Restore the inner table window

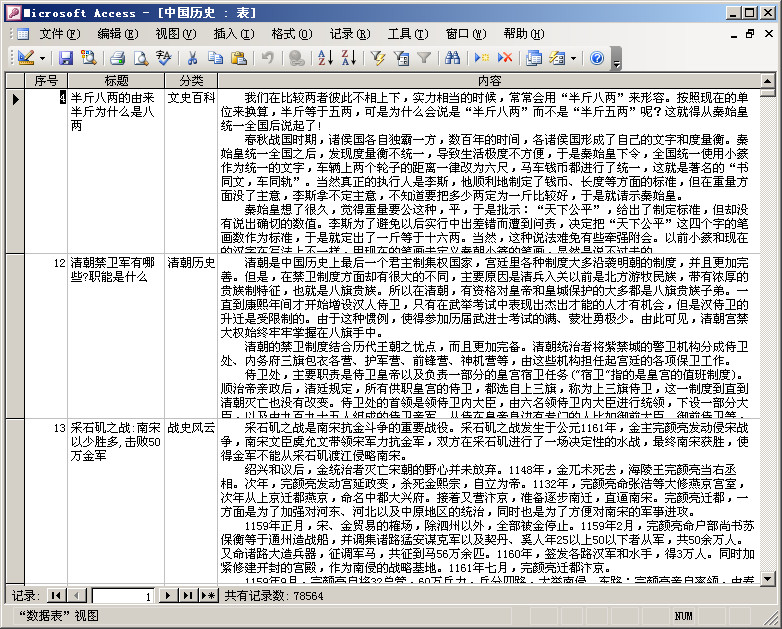pyautogui.click(x=751, y=34)
